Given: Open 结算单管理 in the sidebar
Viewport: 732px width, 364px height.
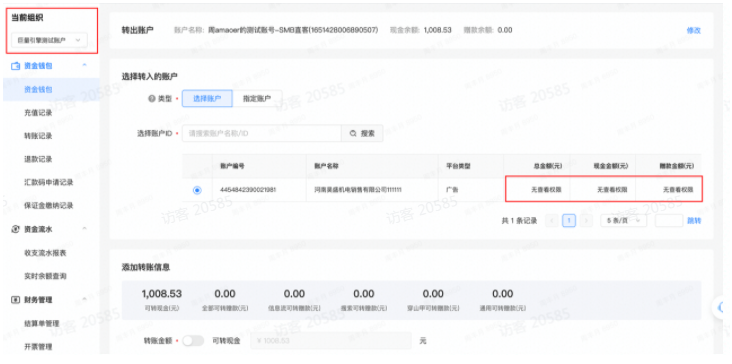Looking at the screenshot, I should [x=42, y=323].
